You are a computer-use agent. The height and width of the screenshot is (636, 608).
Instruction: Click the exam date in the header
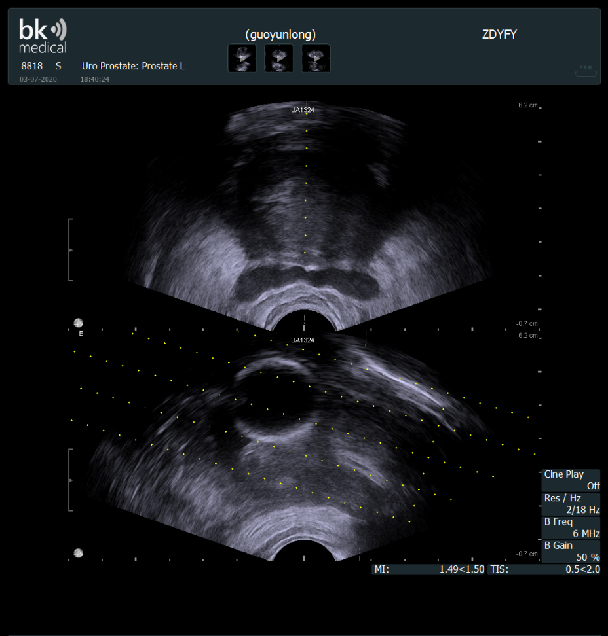click(38, 79)
